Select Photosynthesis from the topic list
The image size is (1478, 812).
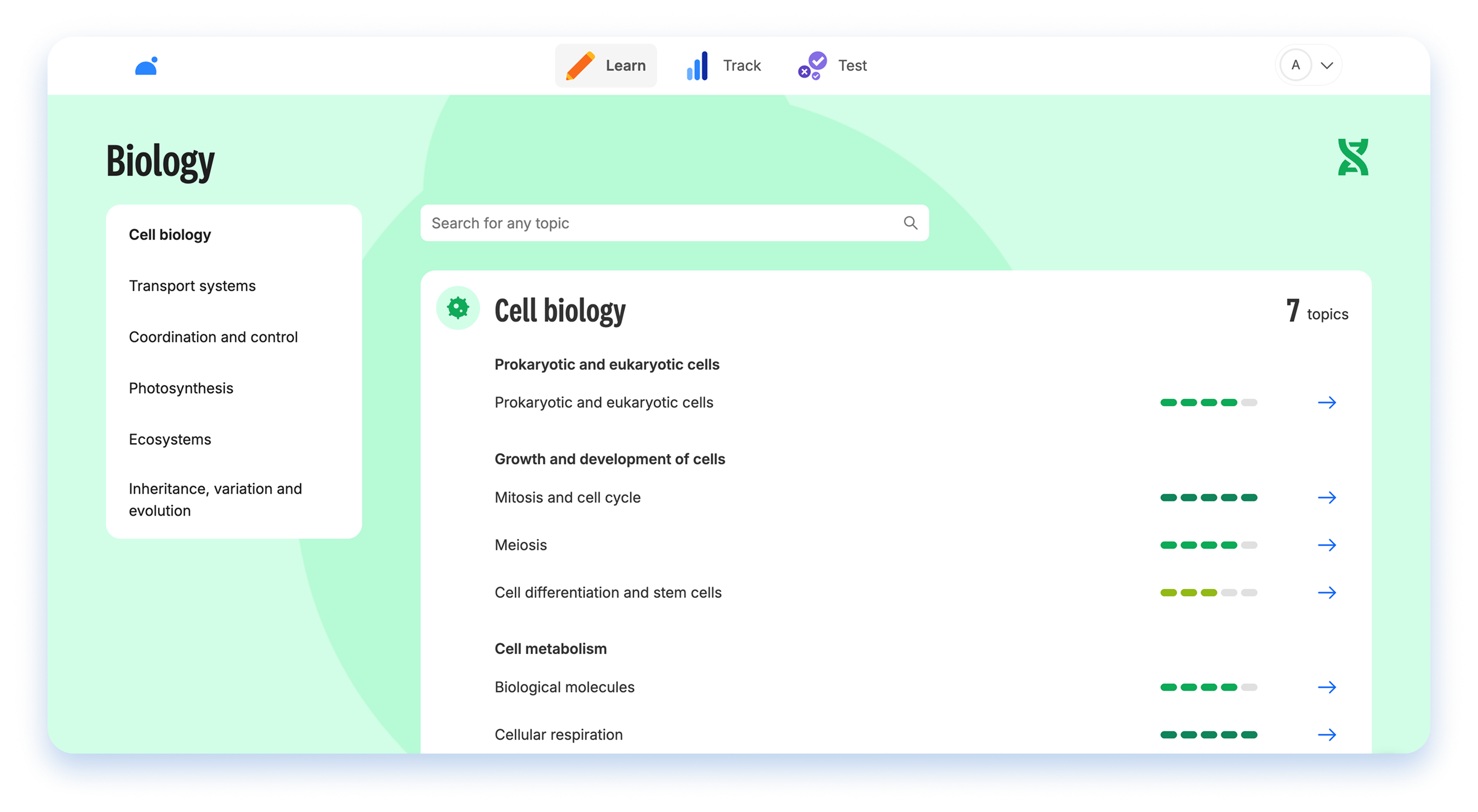point(181,388)
